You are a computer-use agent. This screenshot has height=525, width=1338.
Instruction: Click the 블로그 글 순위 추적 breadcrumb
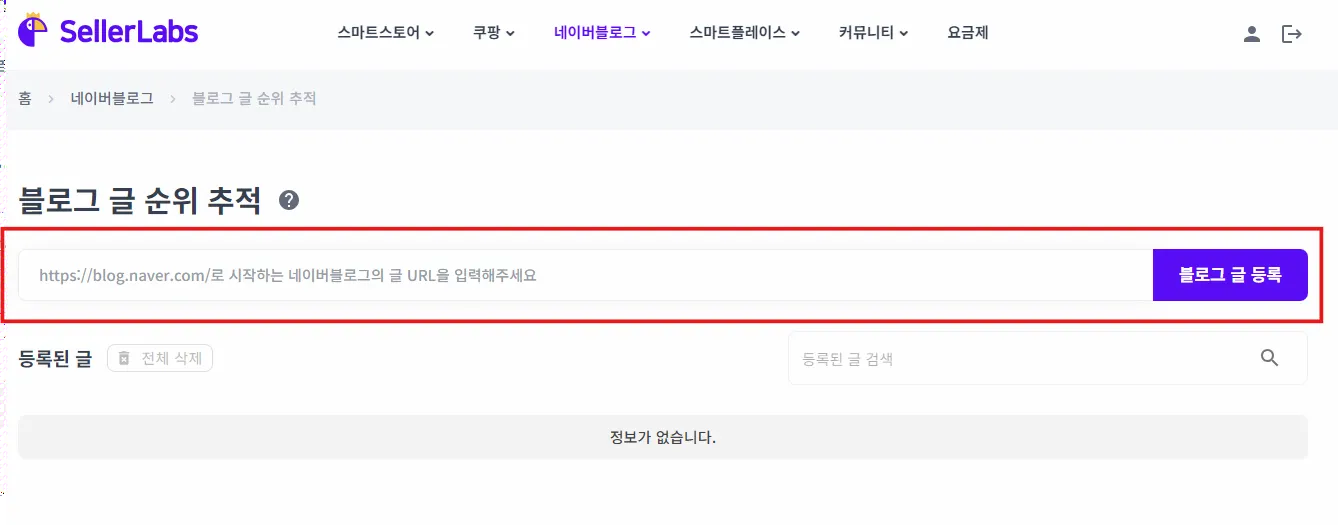point(254,99)
